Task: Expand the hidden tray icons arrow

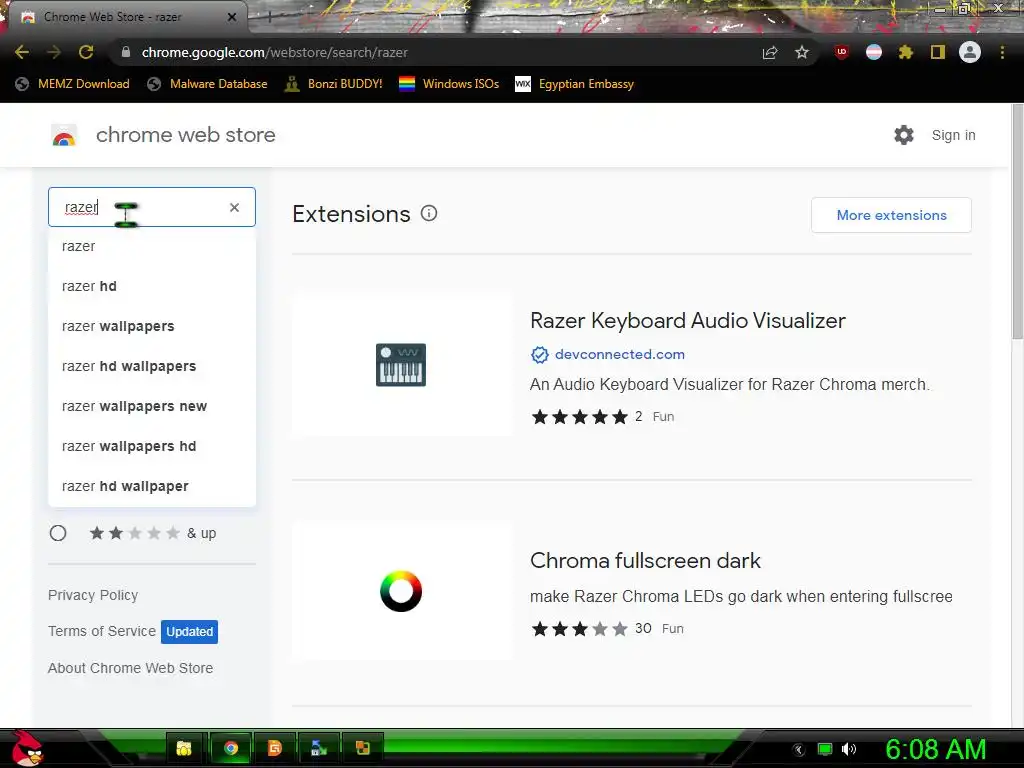Action: [x=799, y=750]
